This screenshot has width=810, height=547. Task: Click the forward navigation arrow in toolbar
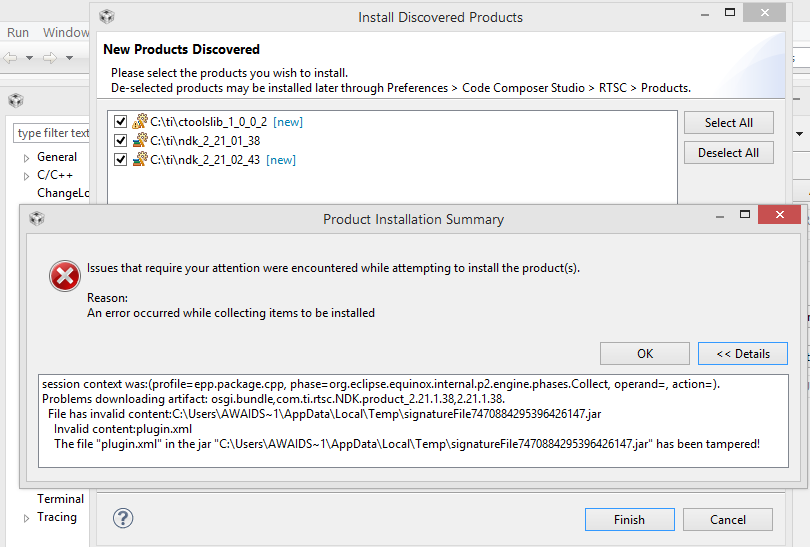(x=49, y=58)
